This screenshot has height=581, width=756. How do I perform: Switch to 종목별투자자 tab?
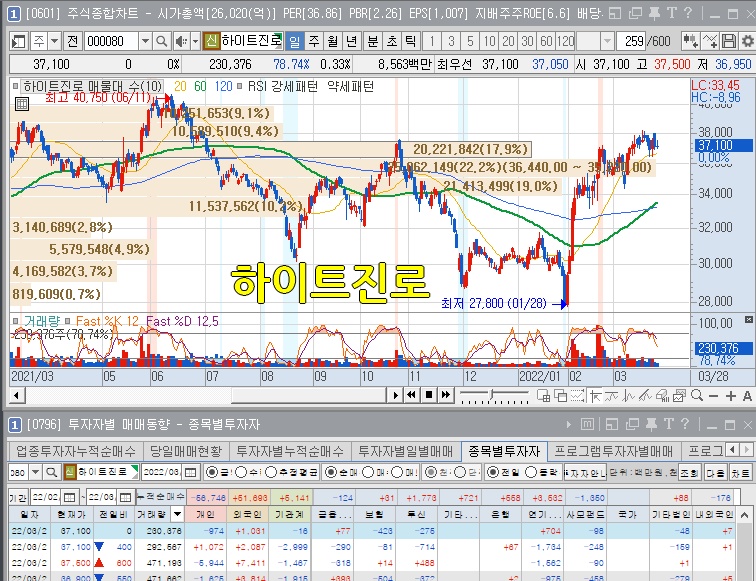(x=504, y=451)
